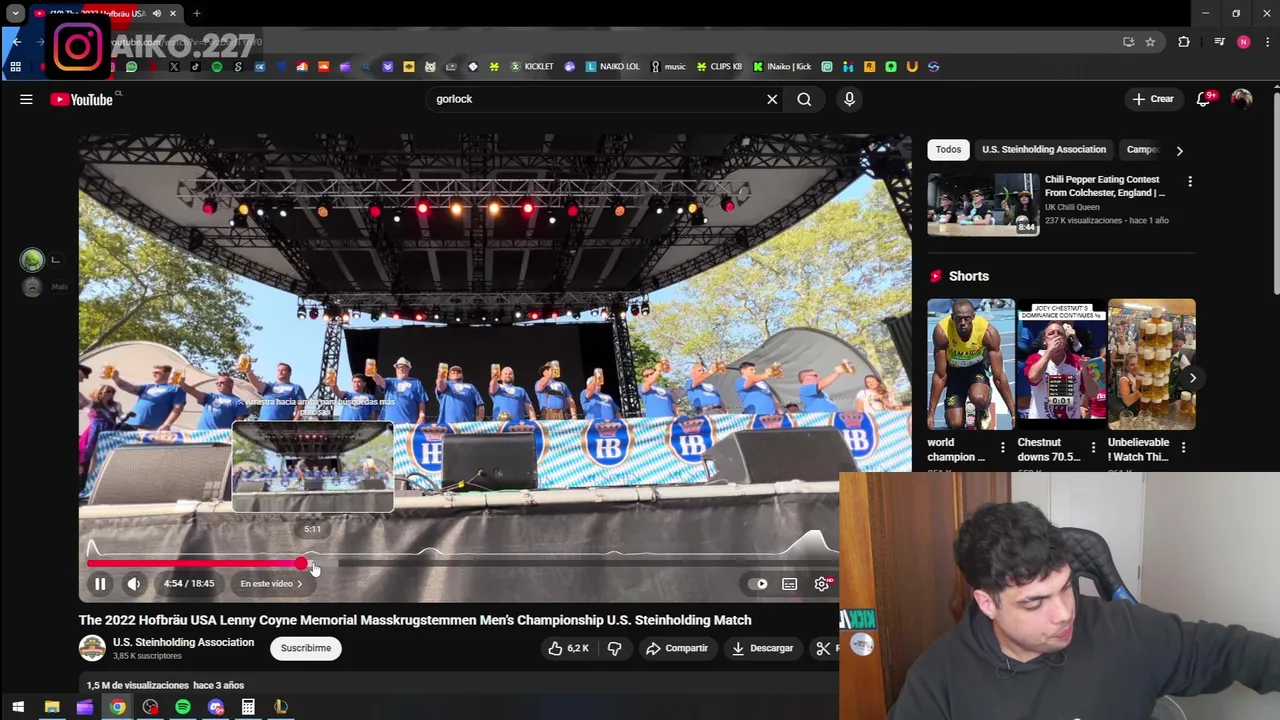Select the Todos filter chip

tap(948, 149)
